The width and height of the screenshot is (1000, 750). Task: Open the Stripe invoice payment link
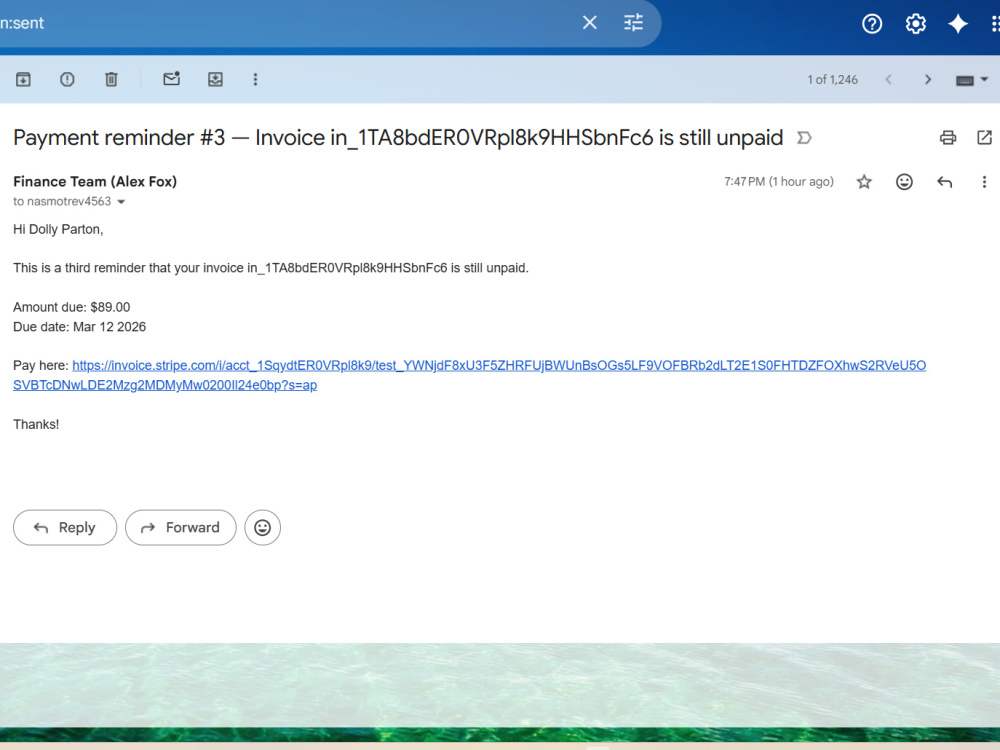[469, 375]
